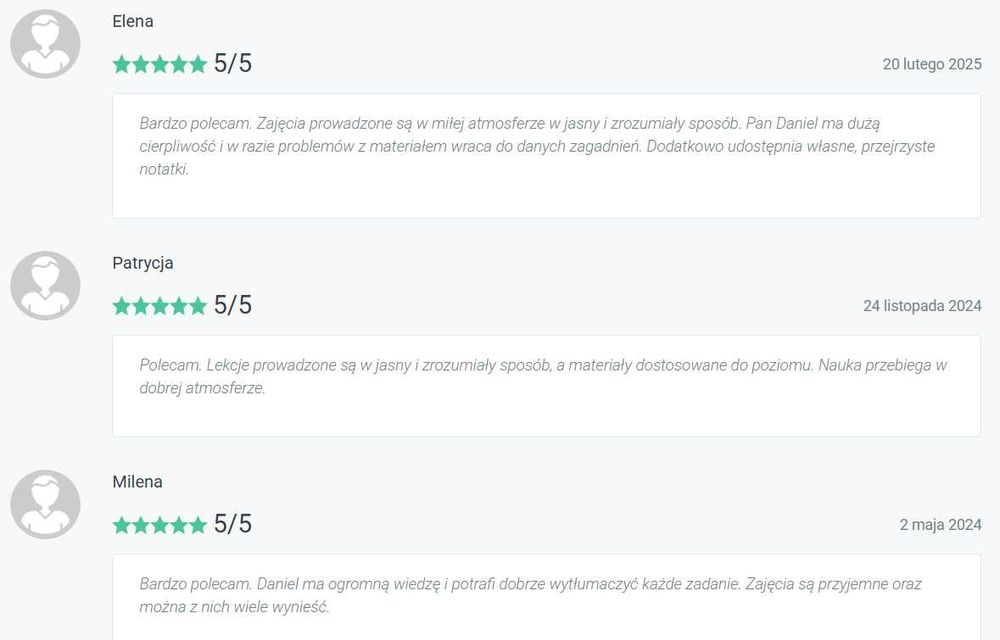Click Milena's review text box
The image size is (1000, 640).
(547, 597)
